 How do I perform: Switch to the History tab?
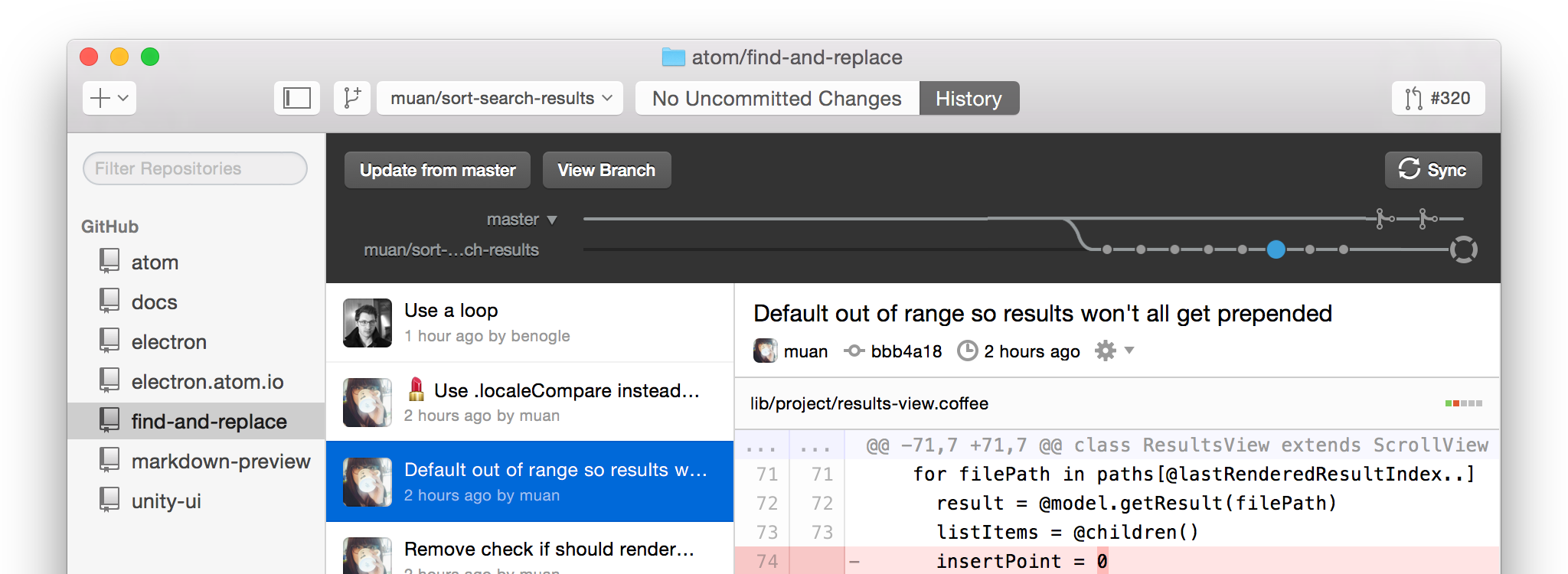point(969,99)
